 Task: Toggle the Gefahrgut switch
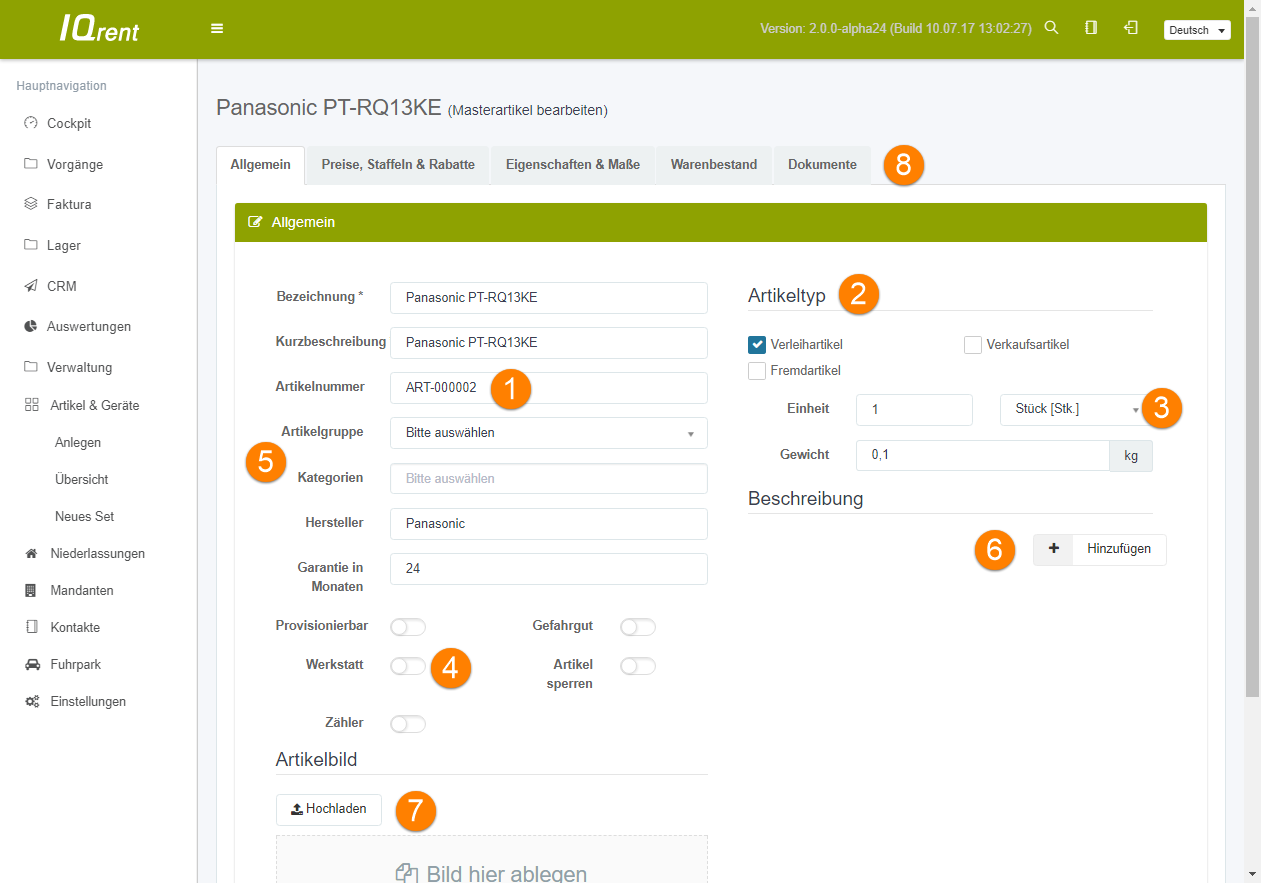tap(638, 627)
